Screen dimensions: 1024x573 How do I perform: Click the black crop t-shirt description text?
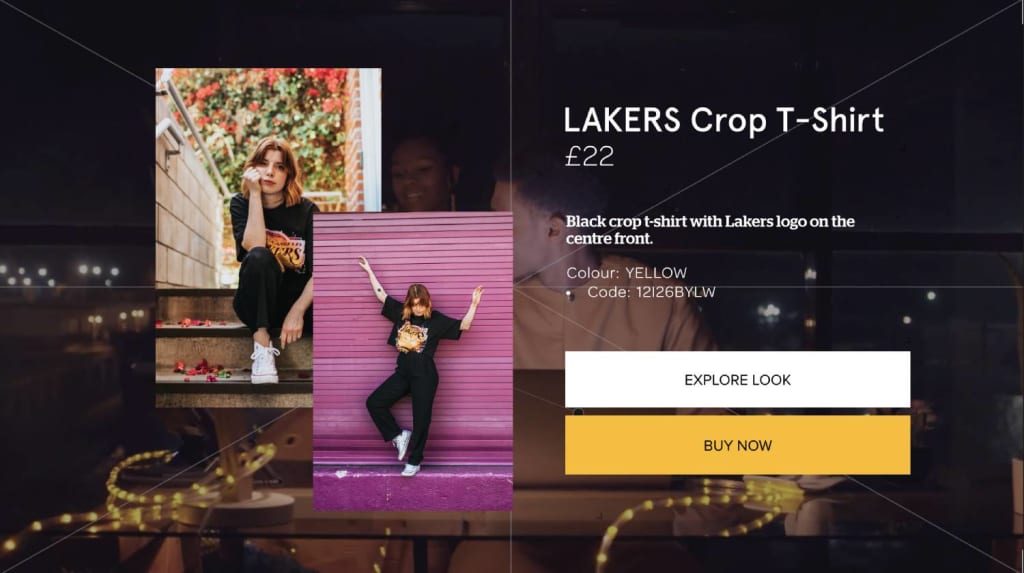710,230
